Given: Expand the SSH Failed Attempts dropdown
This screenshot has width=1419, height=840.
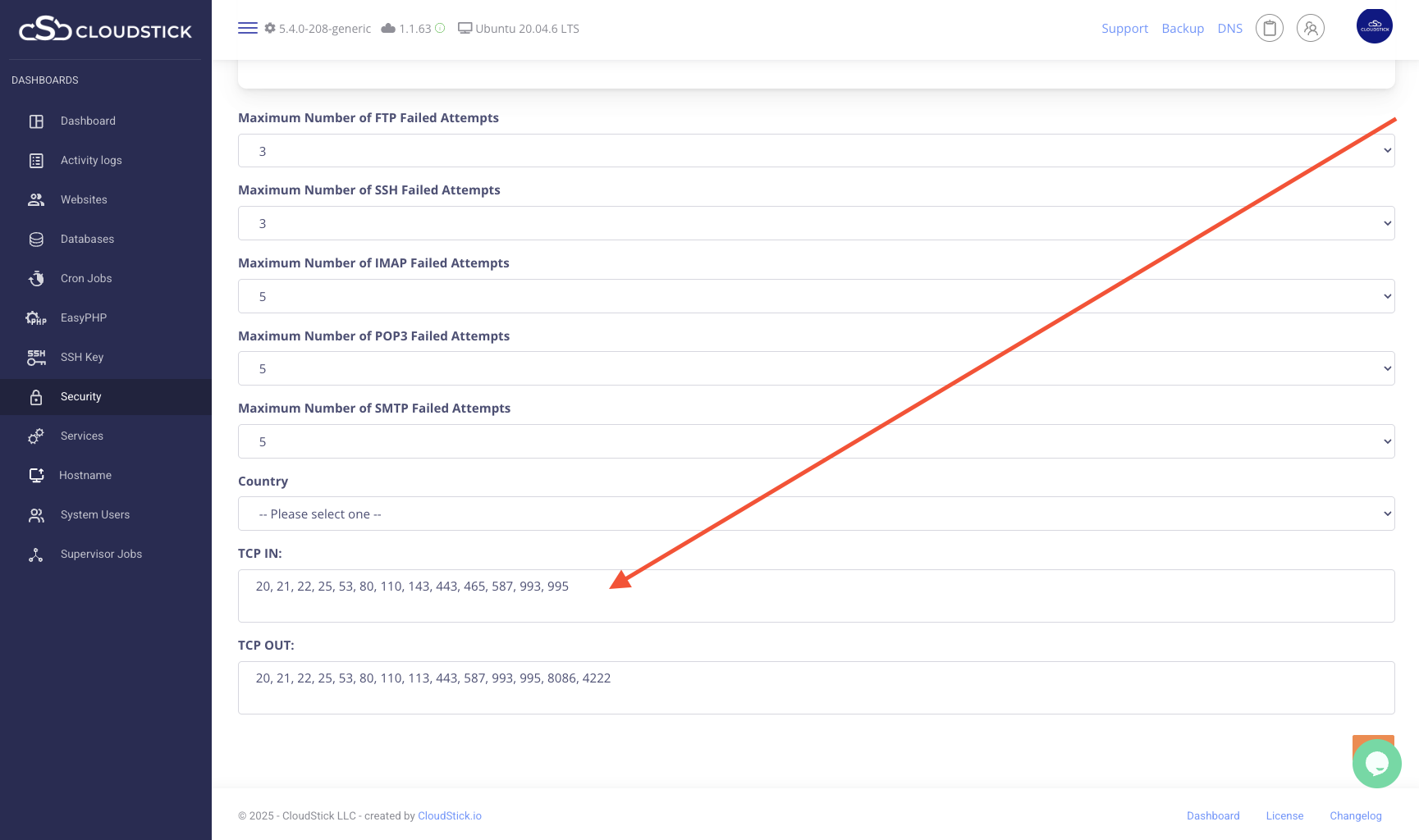Looking at the screenshot, I should pyautogui.click(x=816, y=223).
